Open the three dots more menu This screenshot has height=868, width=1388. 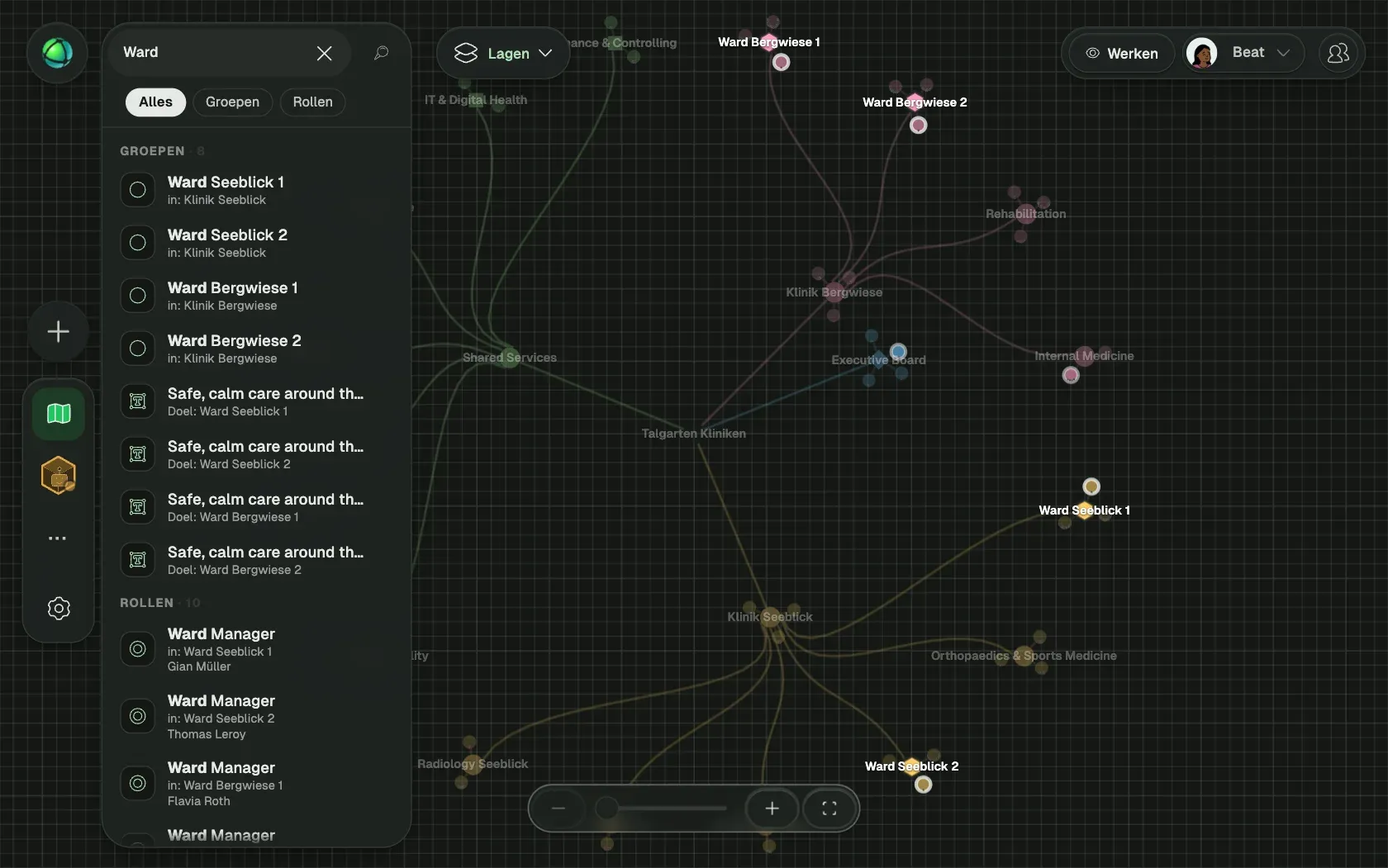pos(57,538)
